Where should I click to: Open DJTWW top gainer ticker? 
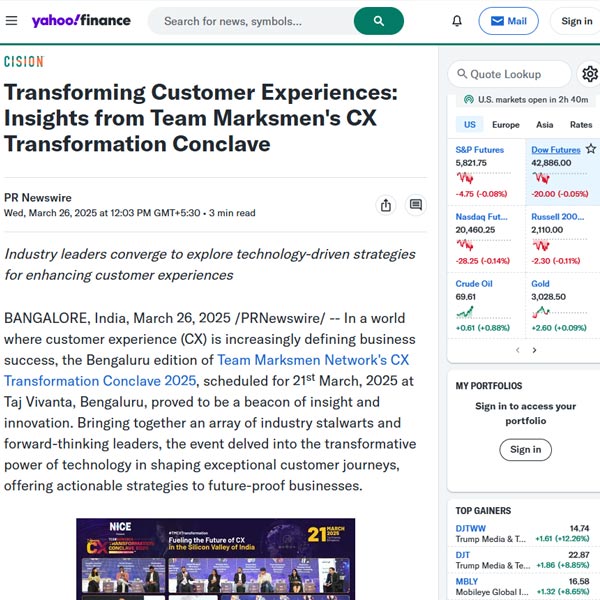pos(470,528)
